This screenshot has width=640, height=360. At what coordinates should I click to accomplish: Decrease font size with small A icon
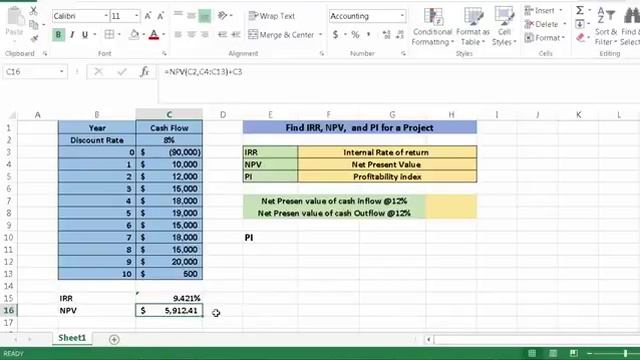point(160,16)
